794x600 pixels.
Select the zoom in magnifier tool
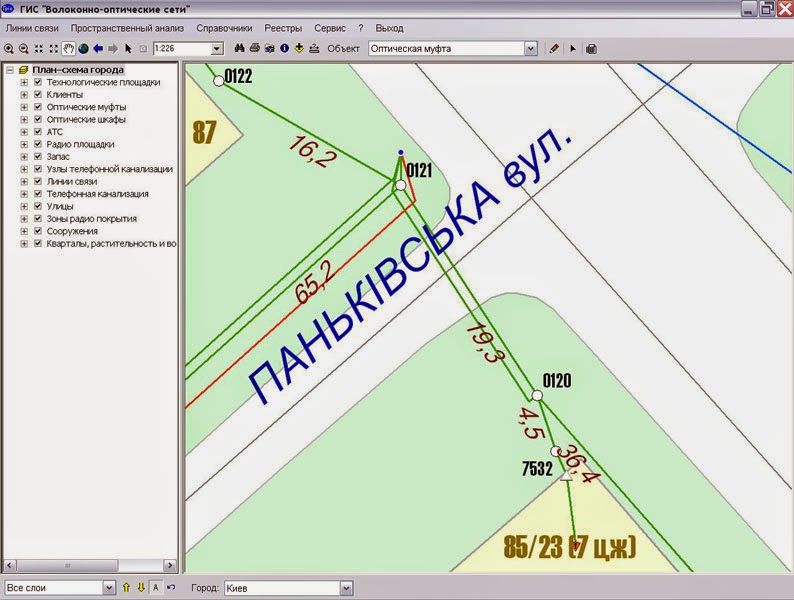9,49
